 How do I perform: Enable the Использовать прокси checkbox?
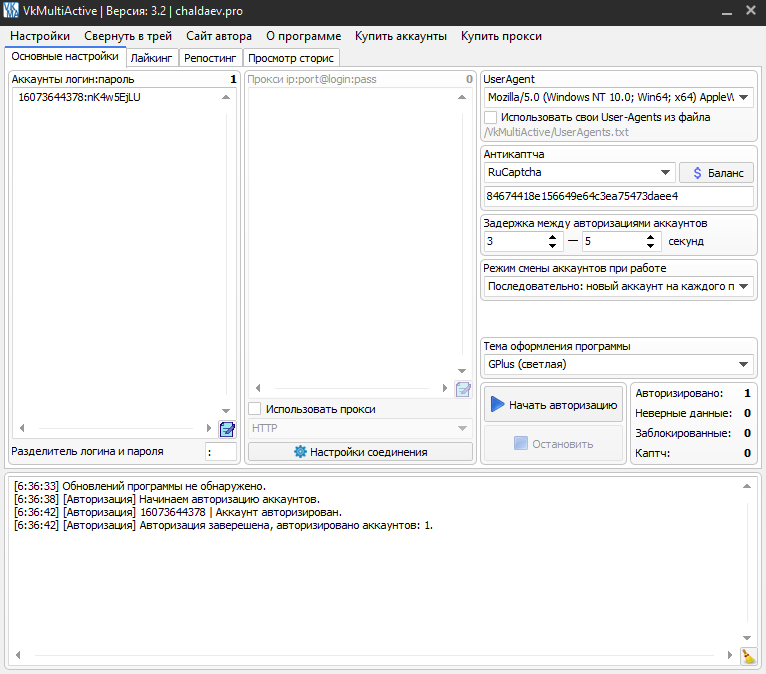[x=255, y=409]
